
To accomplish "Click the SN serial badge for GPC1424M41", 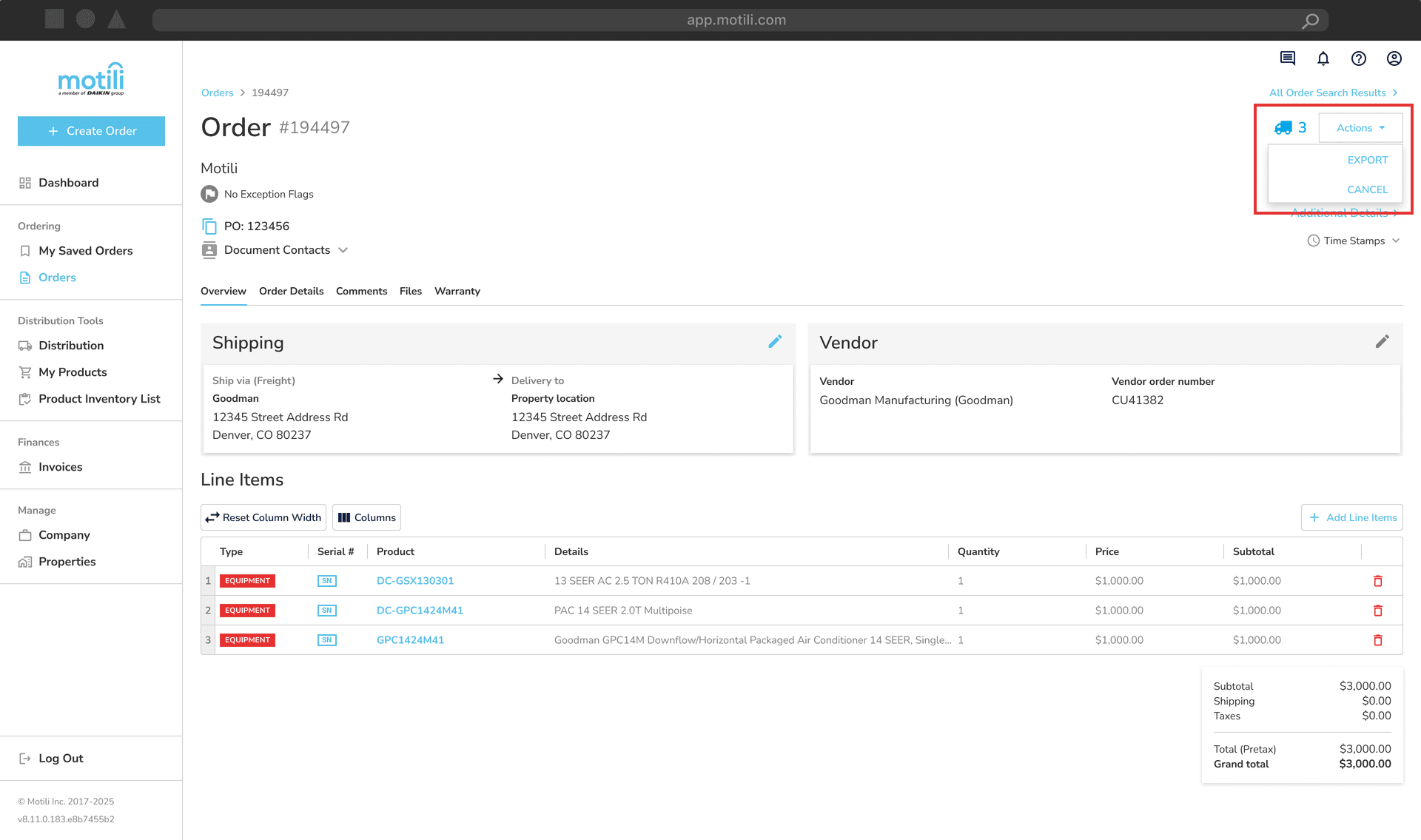I will click(326, 640).
